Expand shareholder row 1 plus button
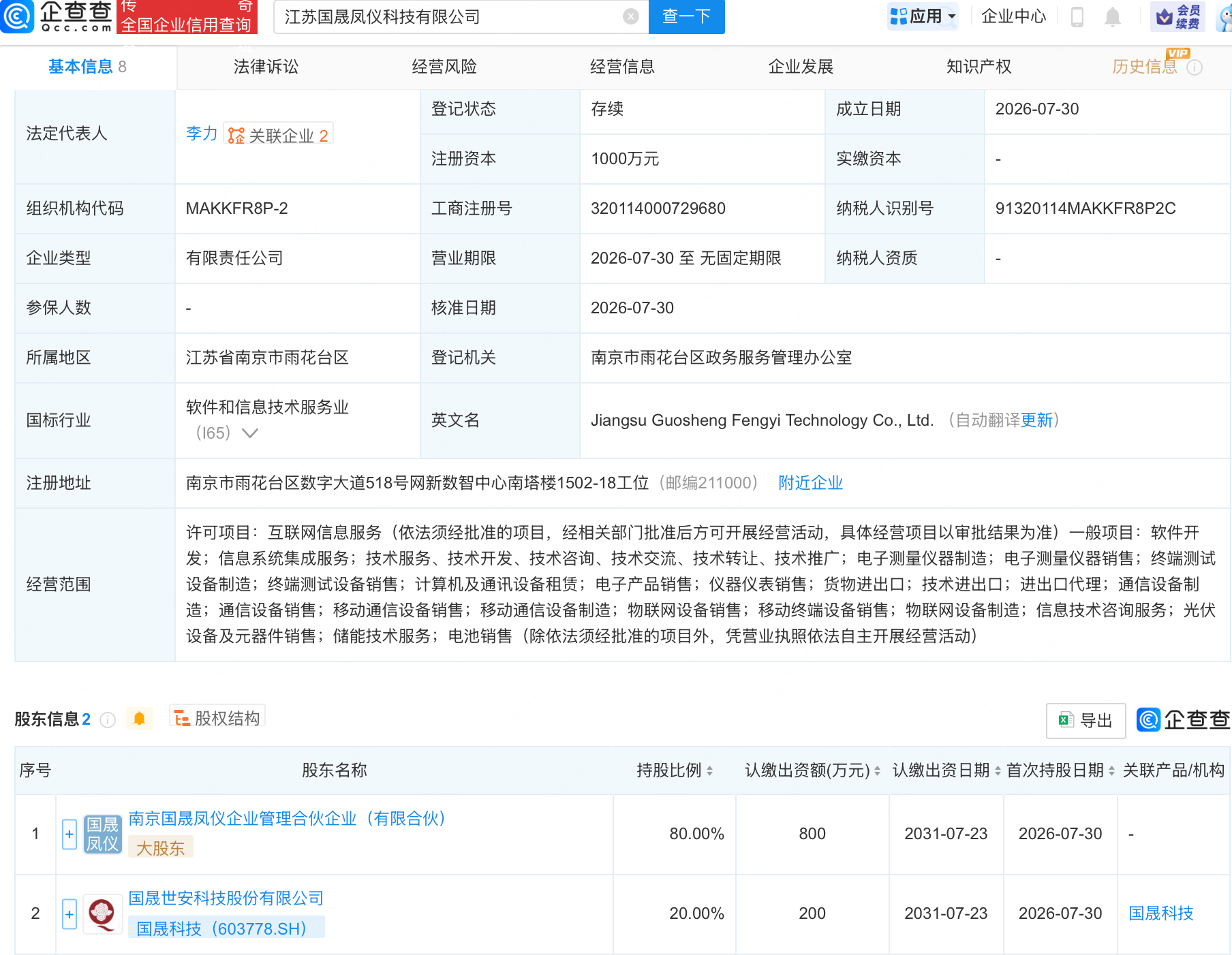1232x955 pixels. tap(70, 834)
